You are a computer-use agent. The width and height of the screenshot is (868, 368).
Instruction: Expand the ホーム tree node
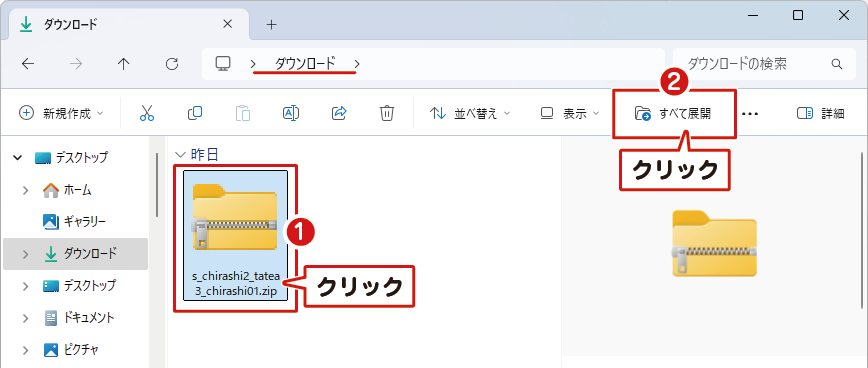(x=25, y=190)
